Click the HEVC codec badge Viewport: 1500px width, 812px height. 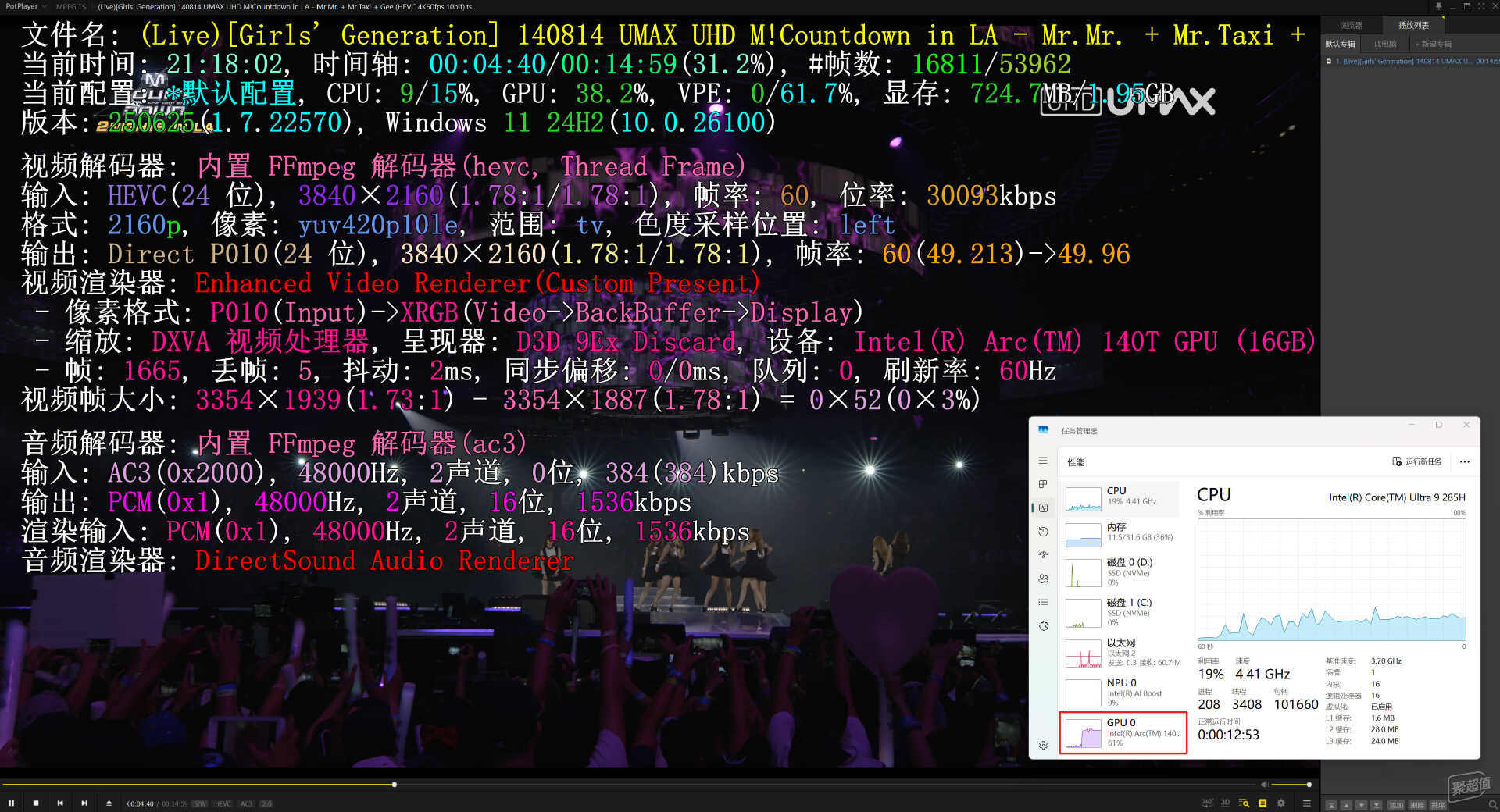tap(223, 803)
